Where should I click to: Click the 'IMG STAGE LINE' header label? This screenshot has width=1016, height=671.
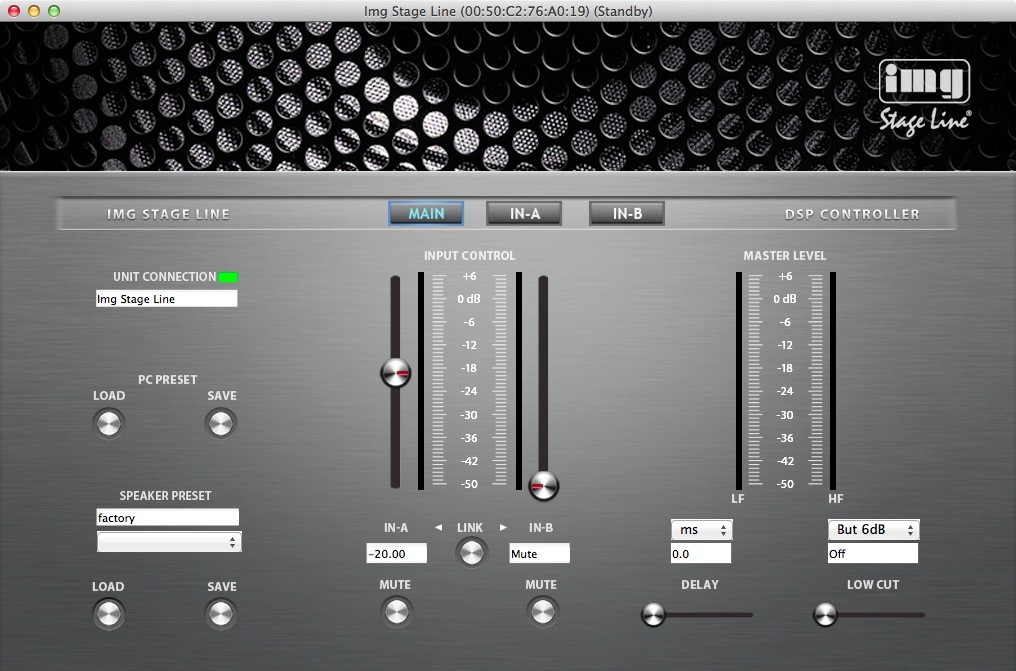(x=168, y=214)
